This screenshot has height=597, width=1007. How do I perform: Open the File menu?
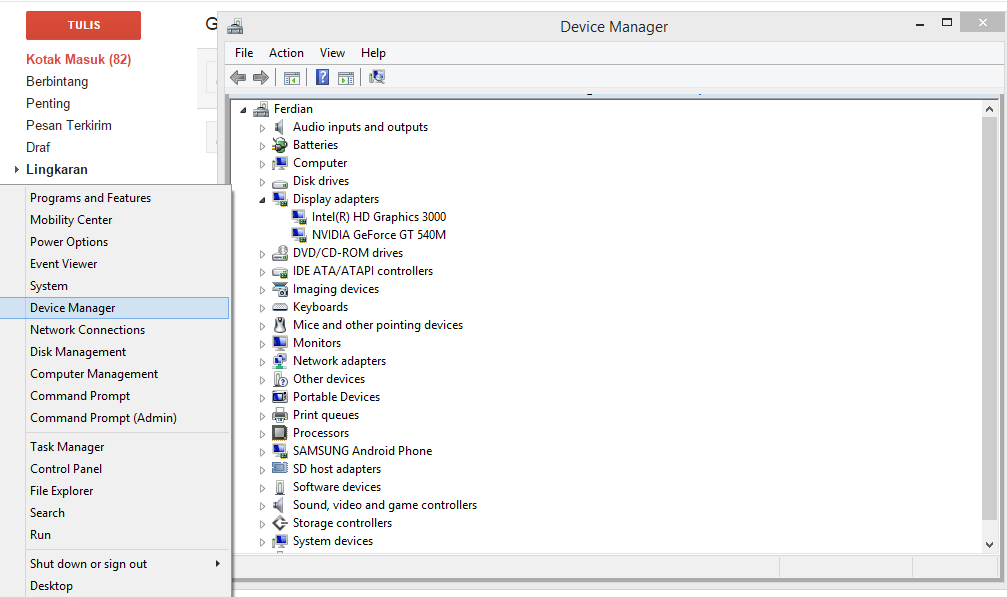point(244,53)
